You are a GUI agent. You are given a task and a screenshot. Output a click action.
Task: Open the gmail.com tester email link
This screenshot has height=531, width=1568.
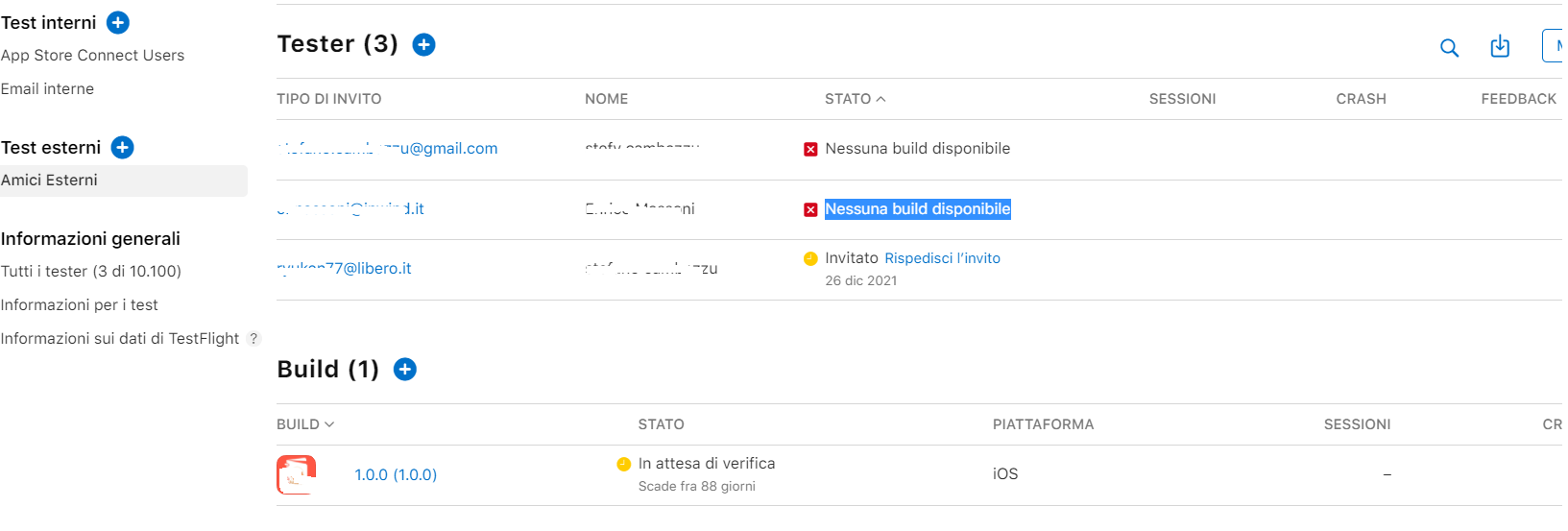(388, 149)
